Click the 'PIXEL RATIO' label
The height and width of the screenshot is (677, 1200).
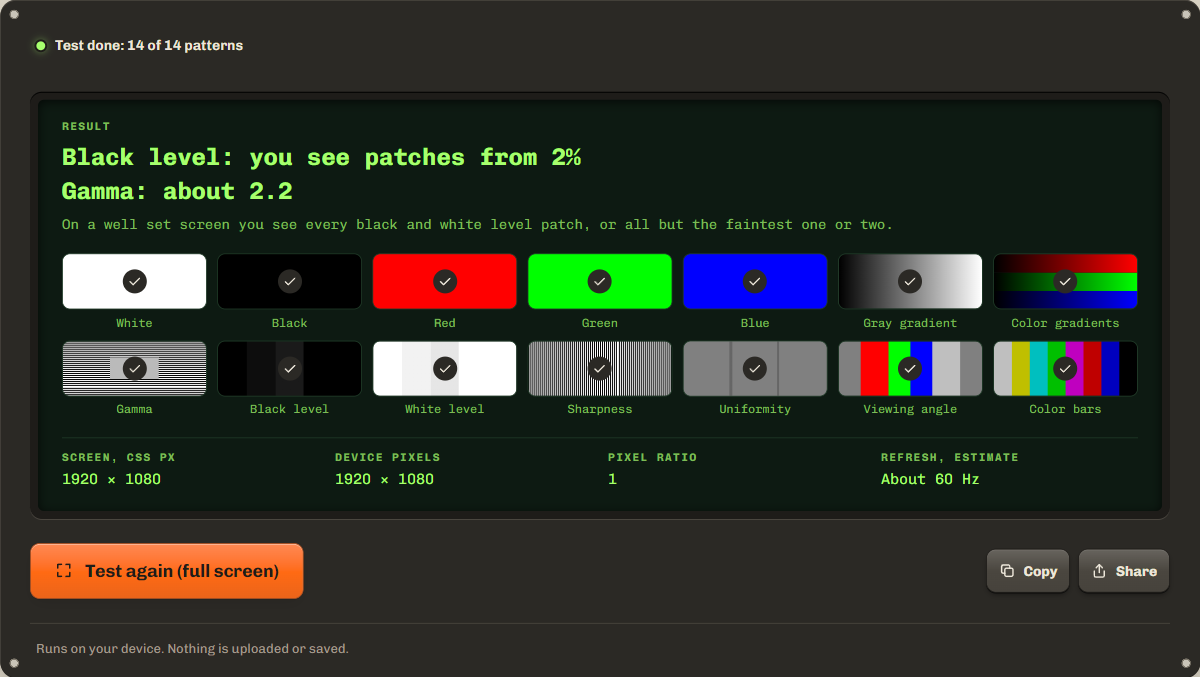652,457
